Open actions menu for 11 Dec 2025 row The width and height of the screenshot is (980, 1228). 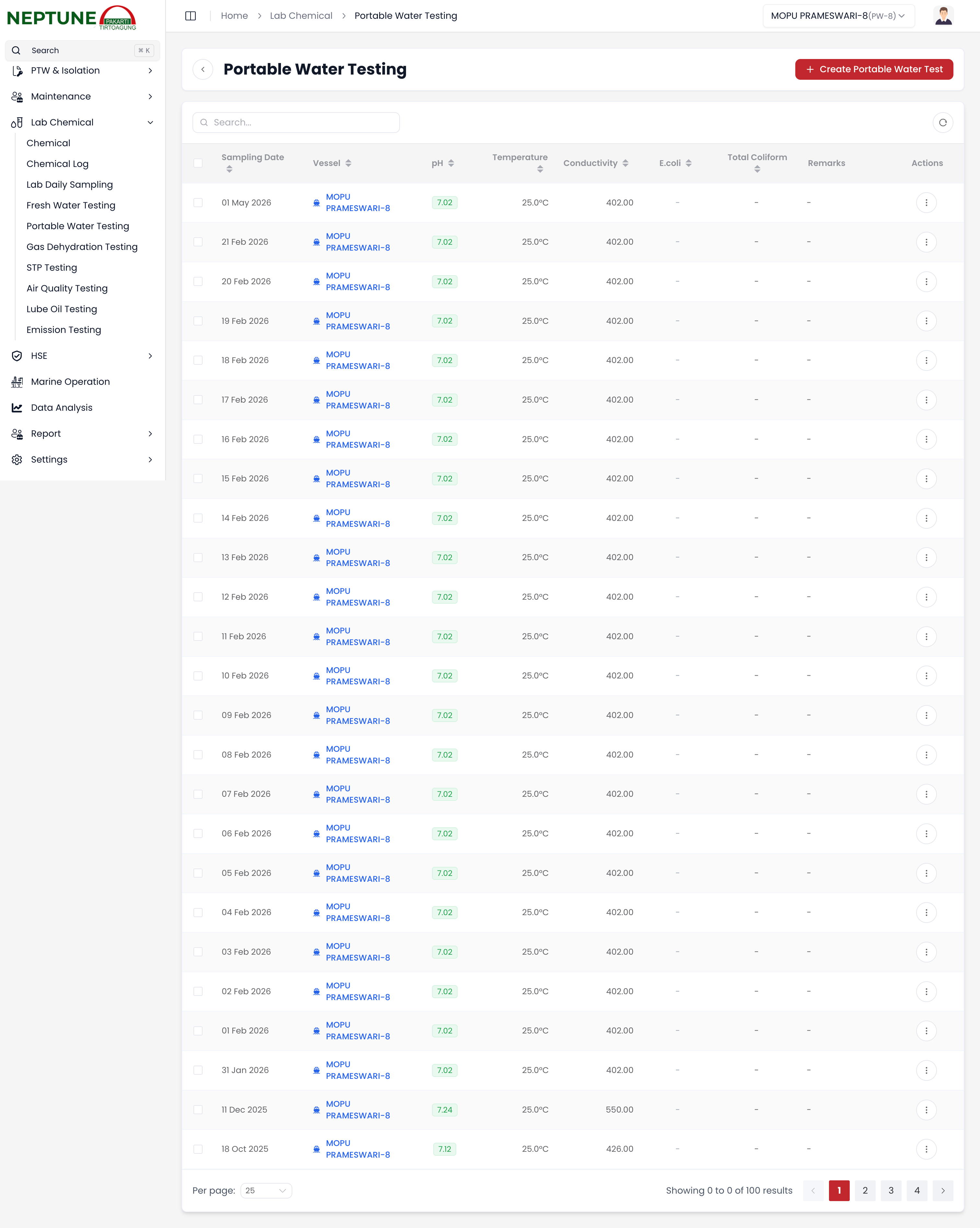[x=926, y=1110]
